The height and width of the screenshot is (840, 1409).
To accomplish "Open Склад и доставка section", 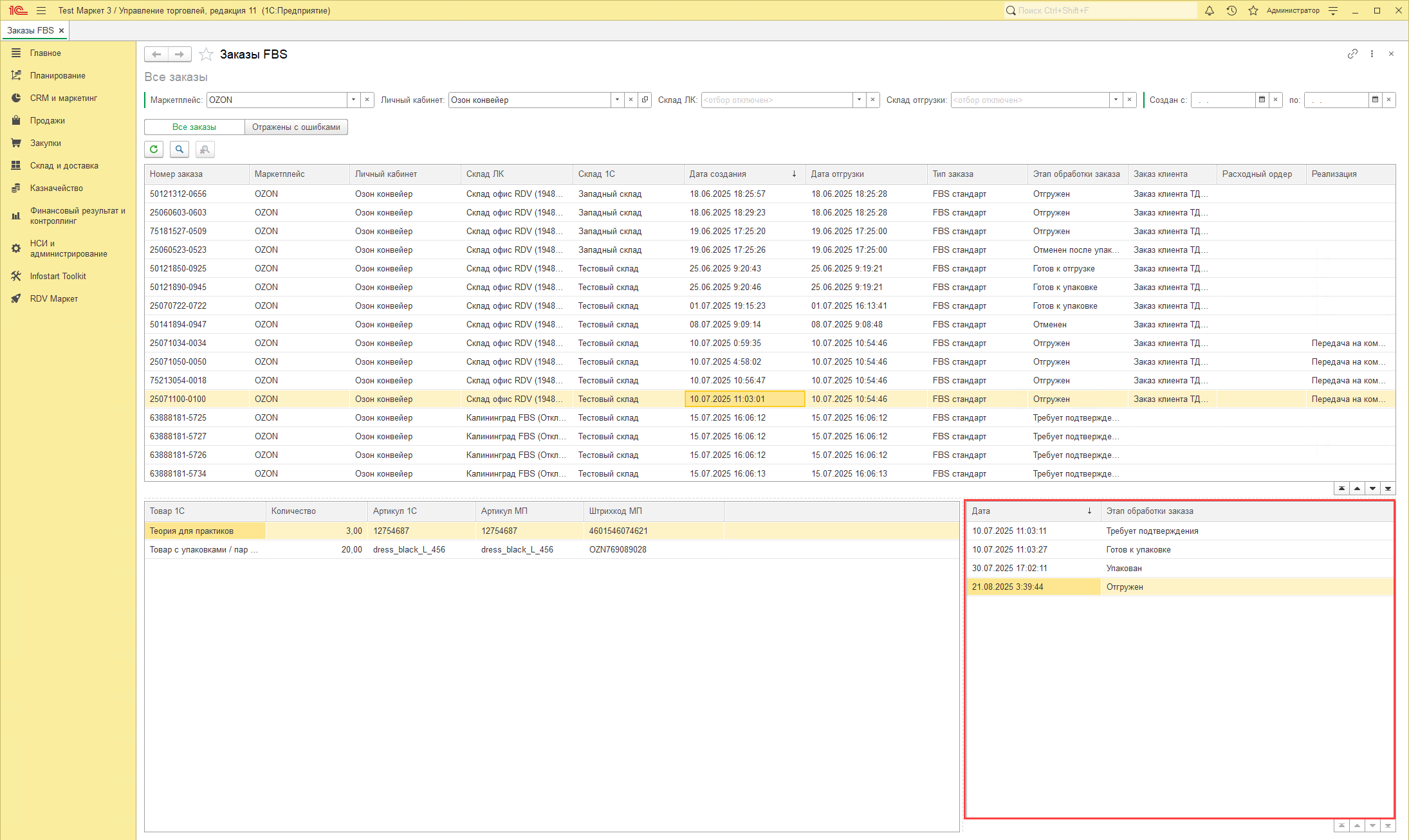I will 68,165.
